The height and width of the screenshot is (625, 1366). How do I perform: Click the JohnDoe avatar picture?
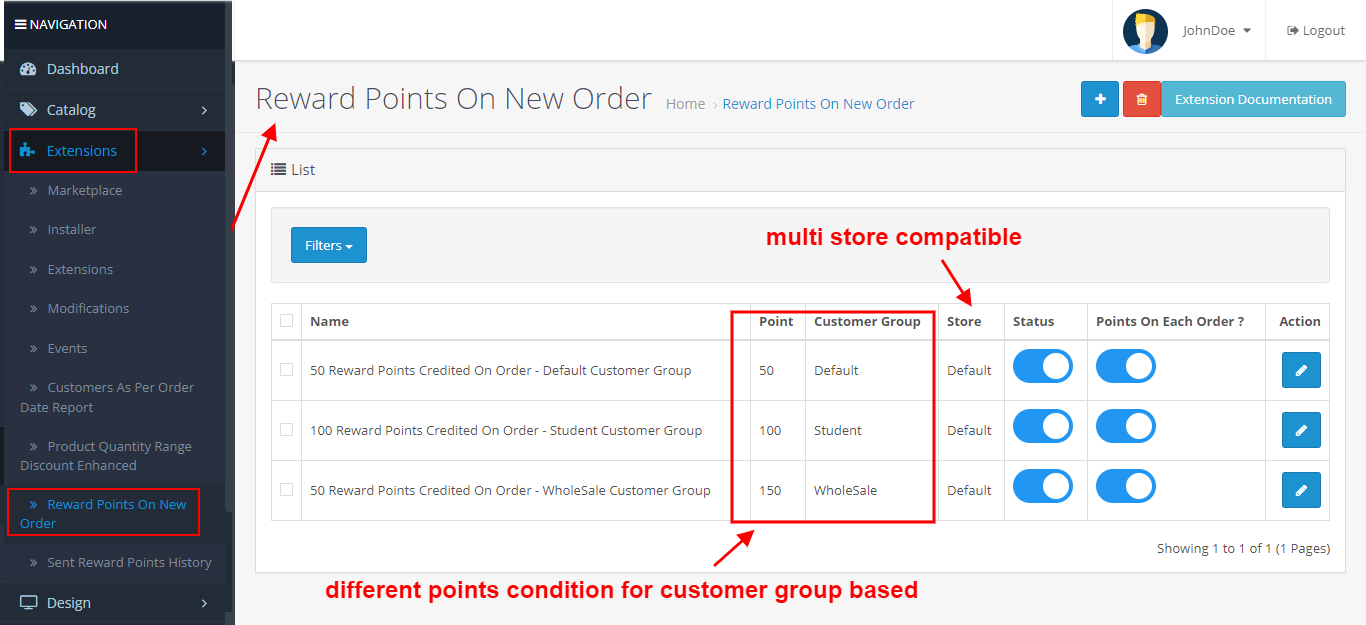tap(1145, 31)
